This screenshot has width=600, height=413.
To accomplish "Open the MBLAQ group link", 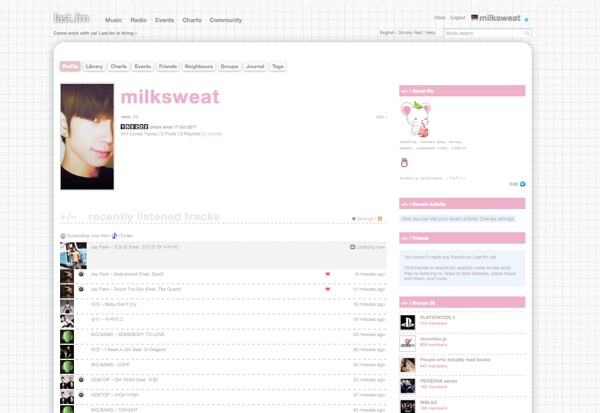I will pos(428,402).
